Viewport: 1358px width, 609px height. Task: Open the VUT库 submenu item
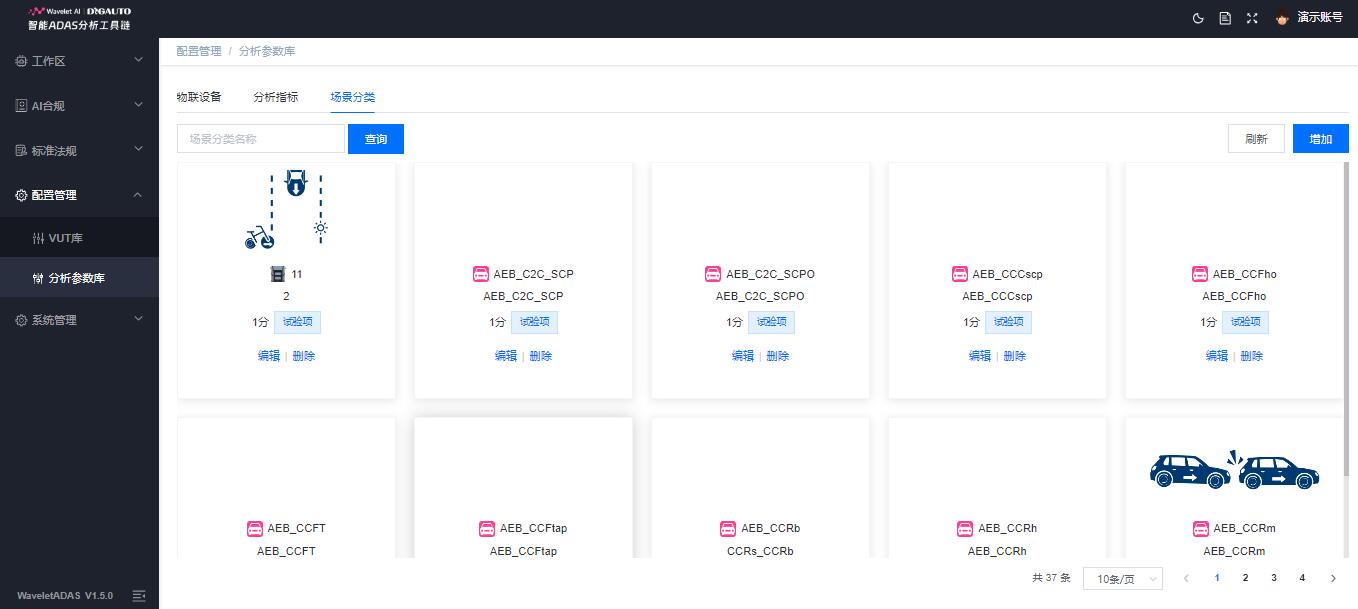pos(79,238)
